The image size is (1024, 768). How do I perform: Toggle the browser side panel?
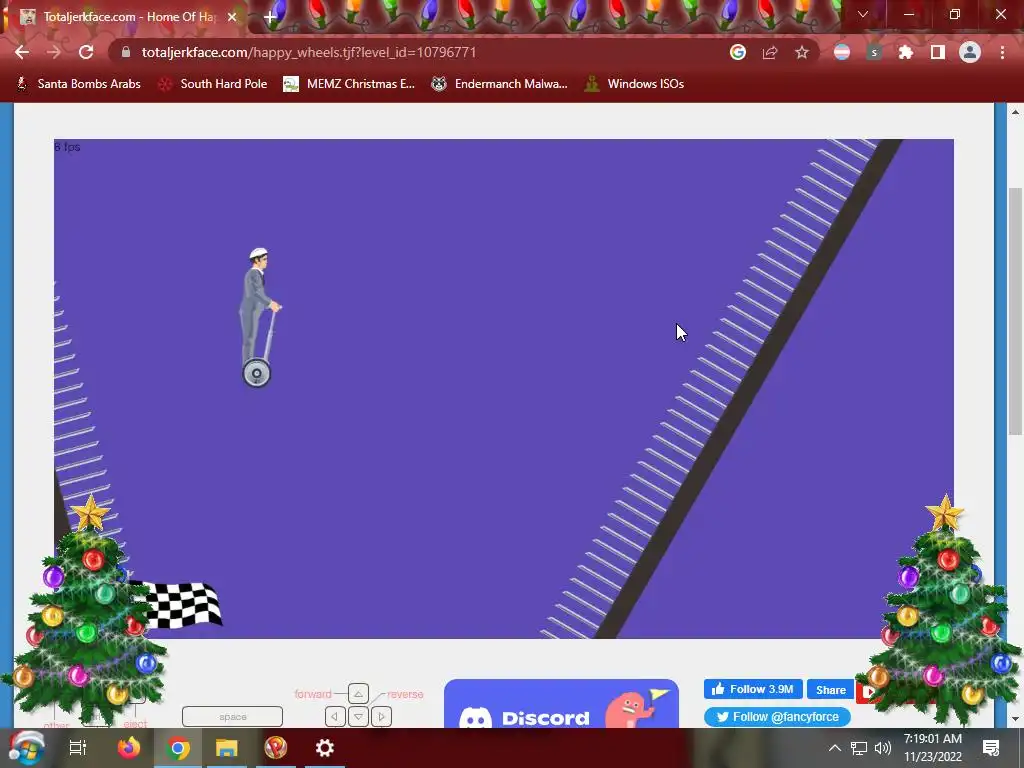938,52
